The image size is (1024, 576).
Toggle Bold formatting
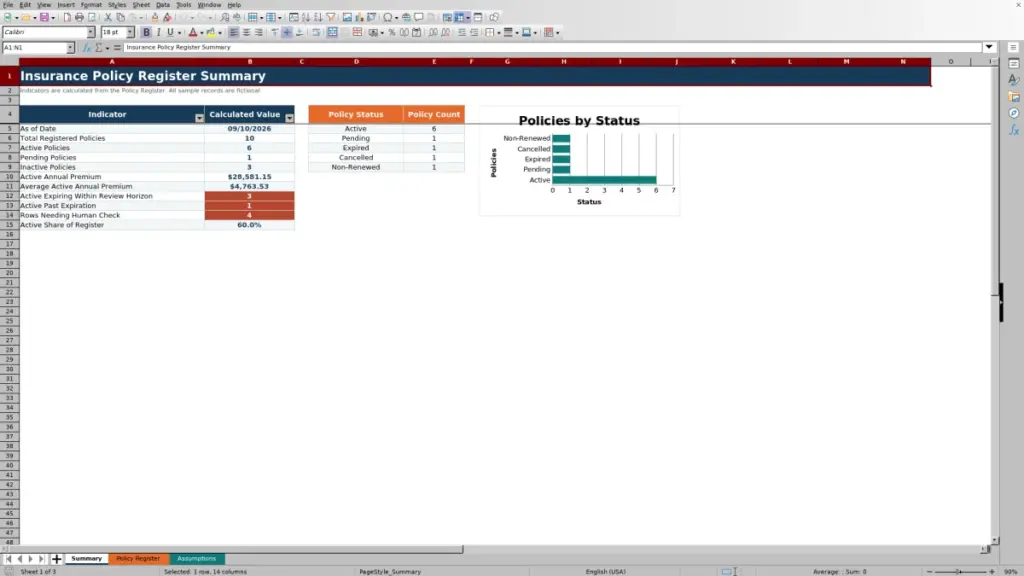click(146, 33)
